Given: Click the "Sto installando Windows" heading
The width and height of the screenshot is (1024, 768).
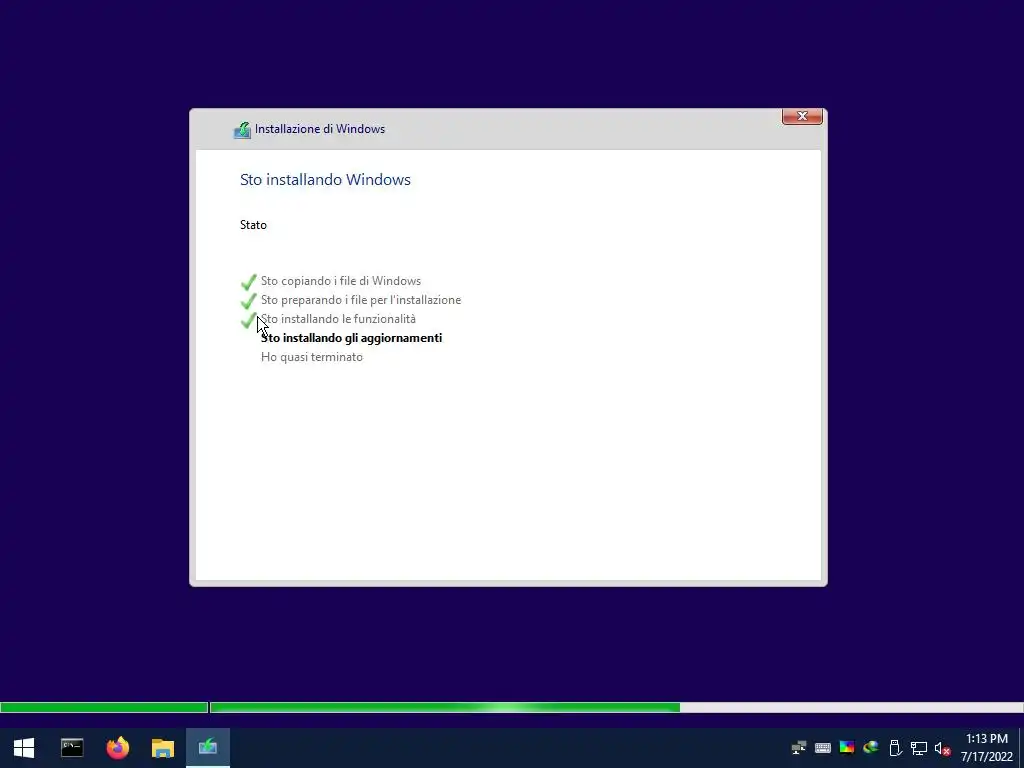Looking at the screenshot, I should tap(325, 180).
